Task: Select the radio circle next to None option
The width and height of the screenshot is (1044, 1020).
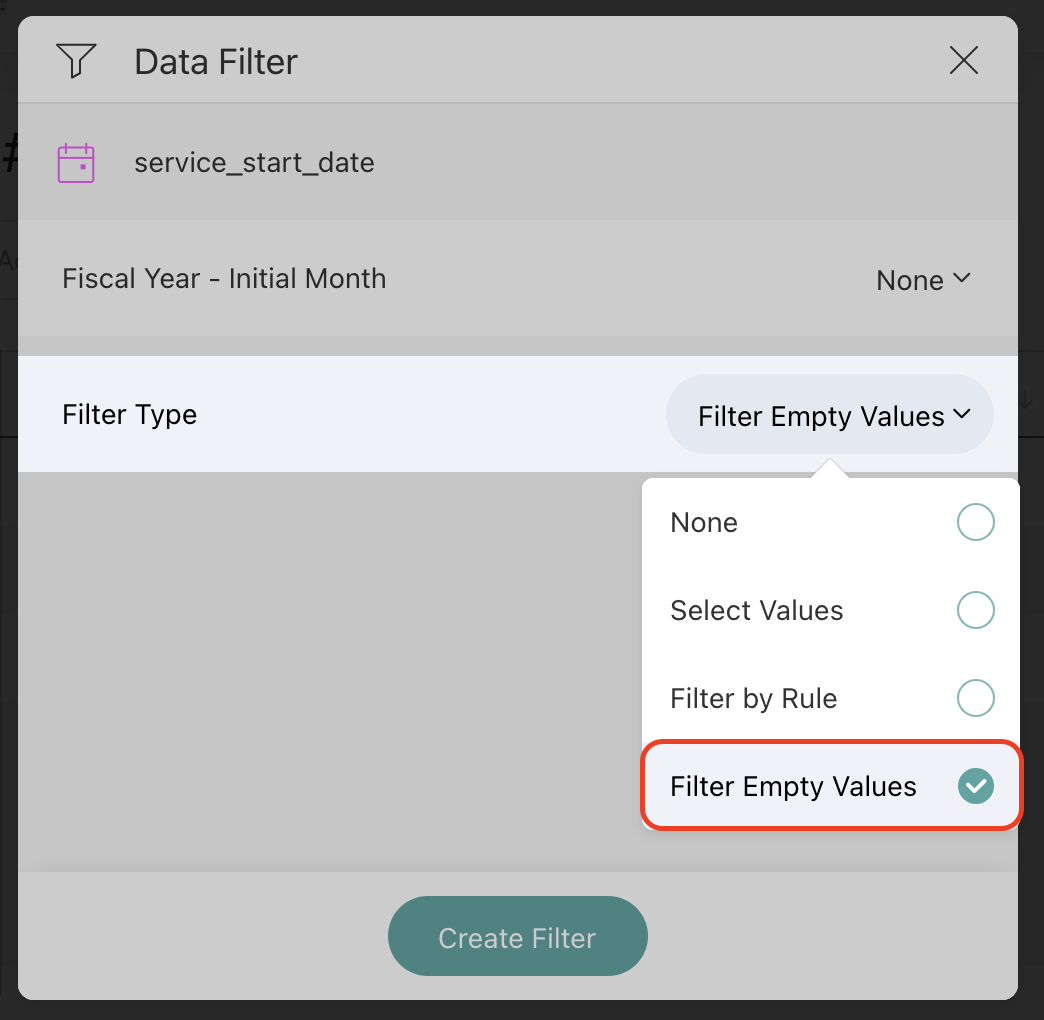Action: [976, 523]
